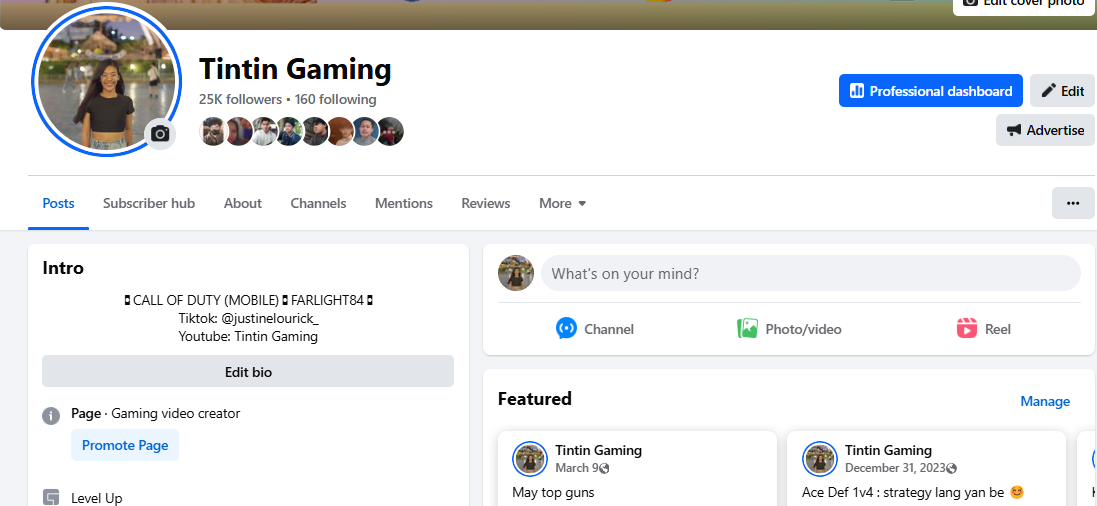1097x506 pixels.
Task: Click the Channel composer option
Action: pos(595,328)
